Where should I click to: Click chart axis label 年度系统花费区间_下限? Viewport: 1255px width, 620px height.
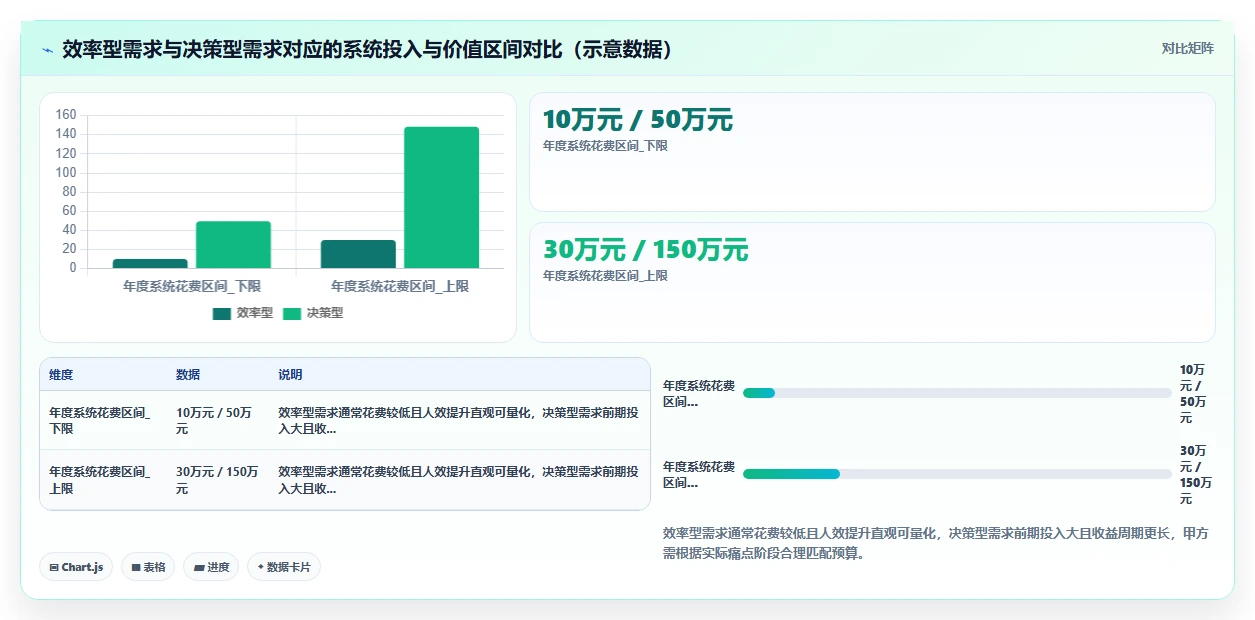(x=192, y=286)
